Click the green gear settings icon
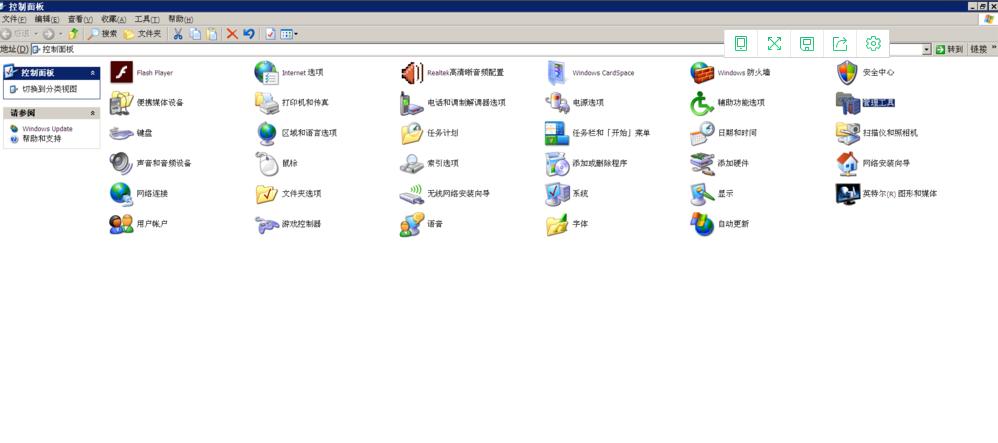The width and height of the screenshot is (998, 443). pyautogui.click(x=873, y=43)
